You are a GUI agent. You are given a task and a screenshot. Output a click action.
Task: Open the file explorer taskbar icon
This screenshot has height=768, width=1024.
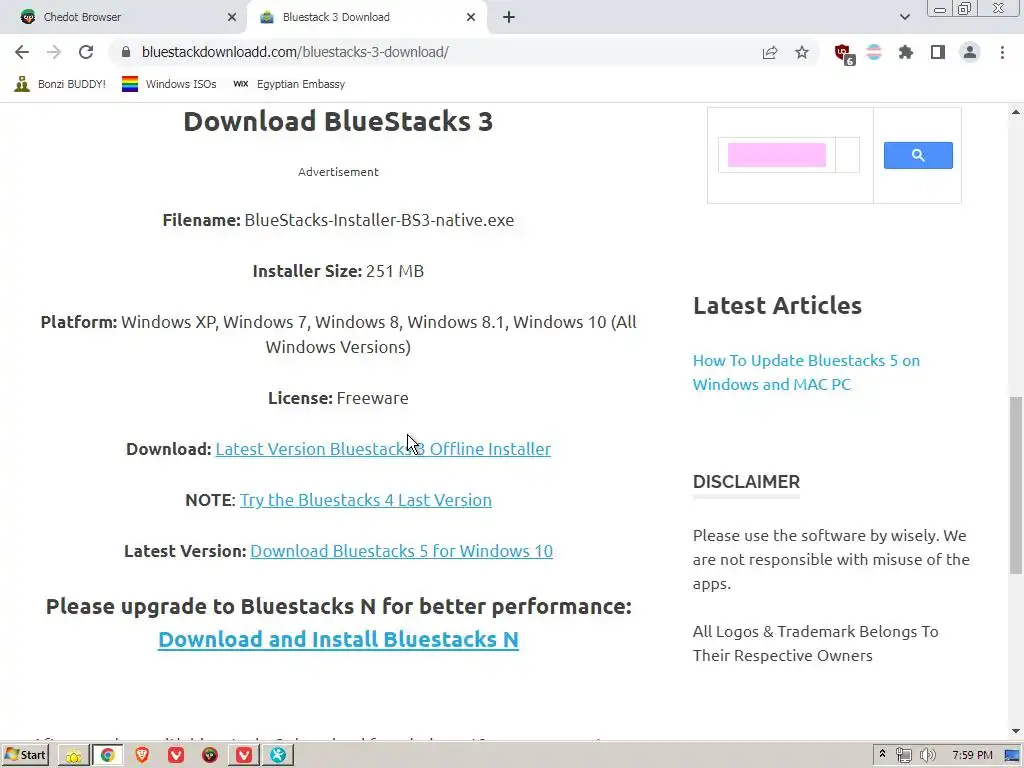pos(73,756)
